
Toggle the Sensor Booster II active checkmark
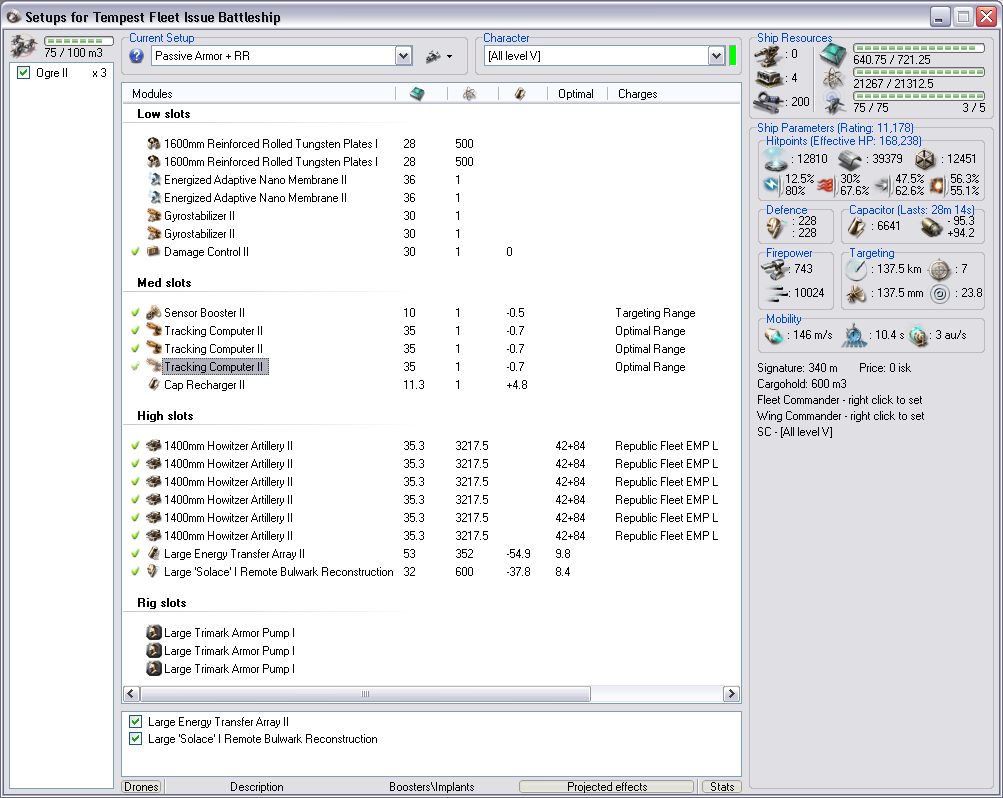(135, 313)
